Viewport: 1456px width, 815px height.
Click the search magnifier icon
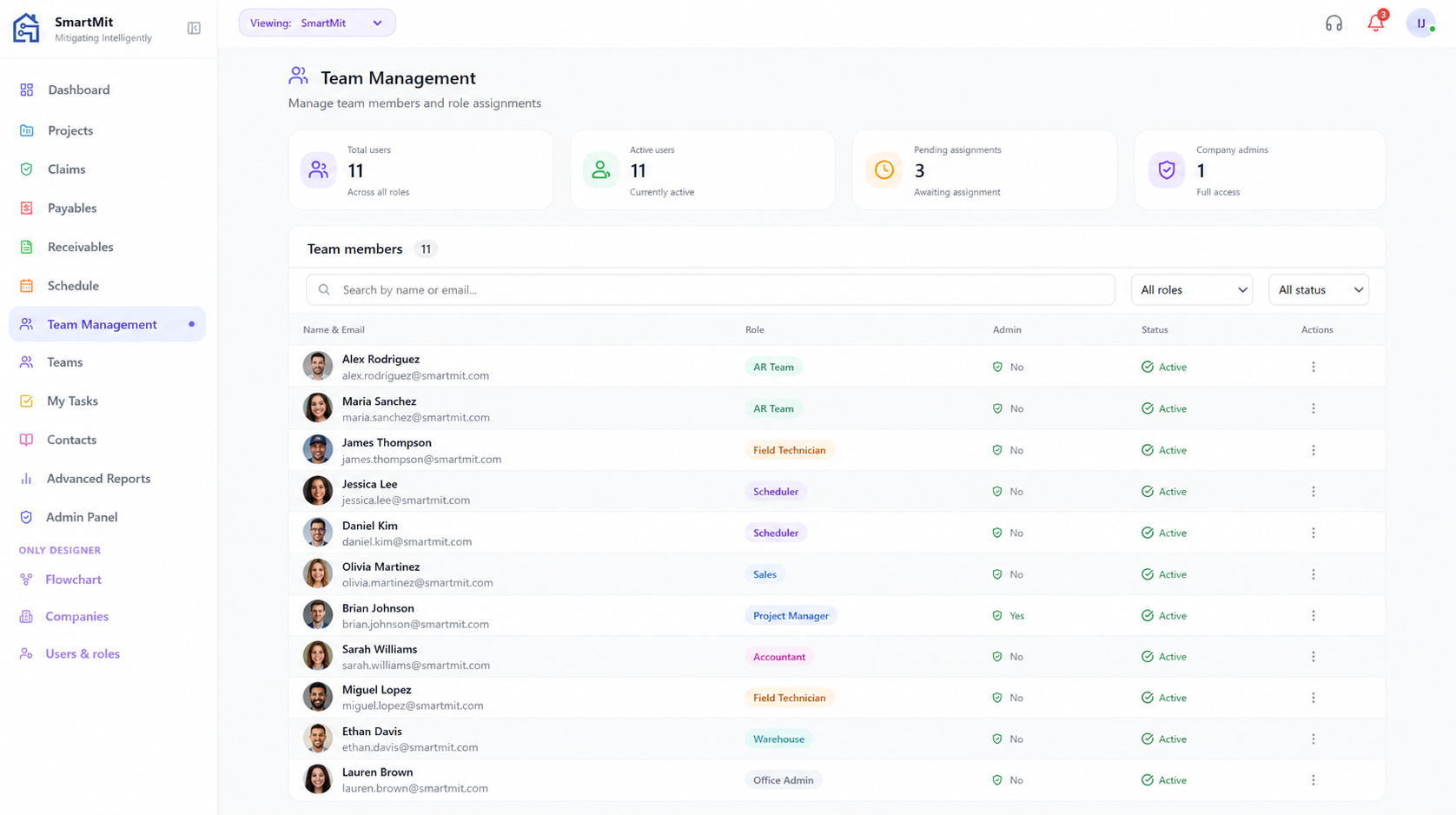pyautogui.click(x=324, y=290)
